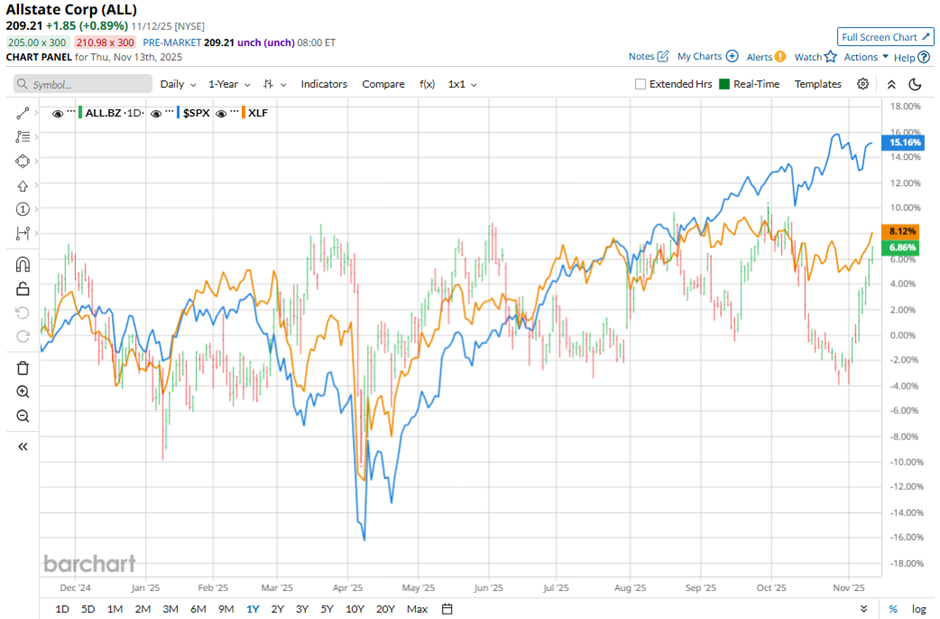Enable Extended Hrs checkbox

click(640, 84)
